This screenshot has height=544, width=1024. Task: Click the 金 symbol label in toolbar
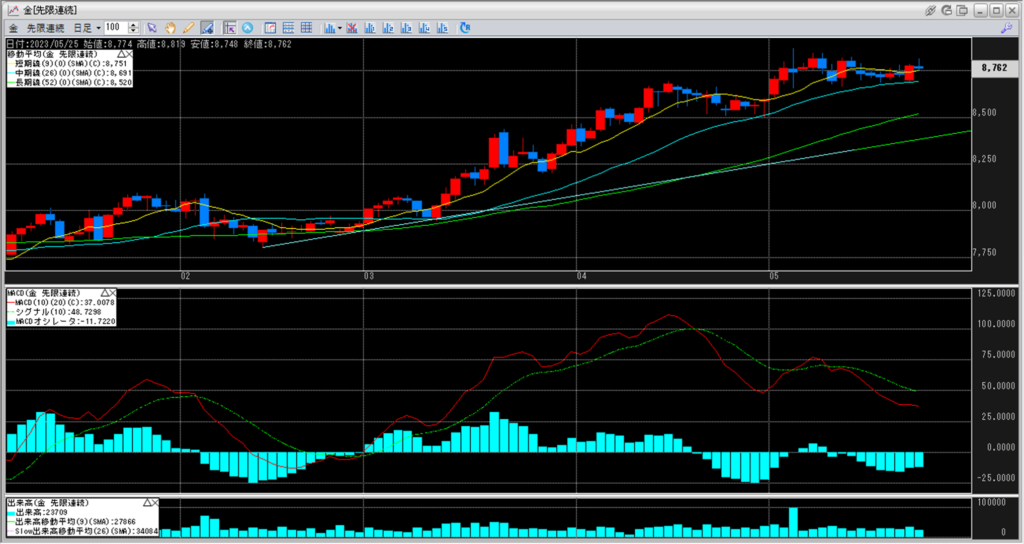coord(12,27)
